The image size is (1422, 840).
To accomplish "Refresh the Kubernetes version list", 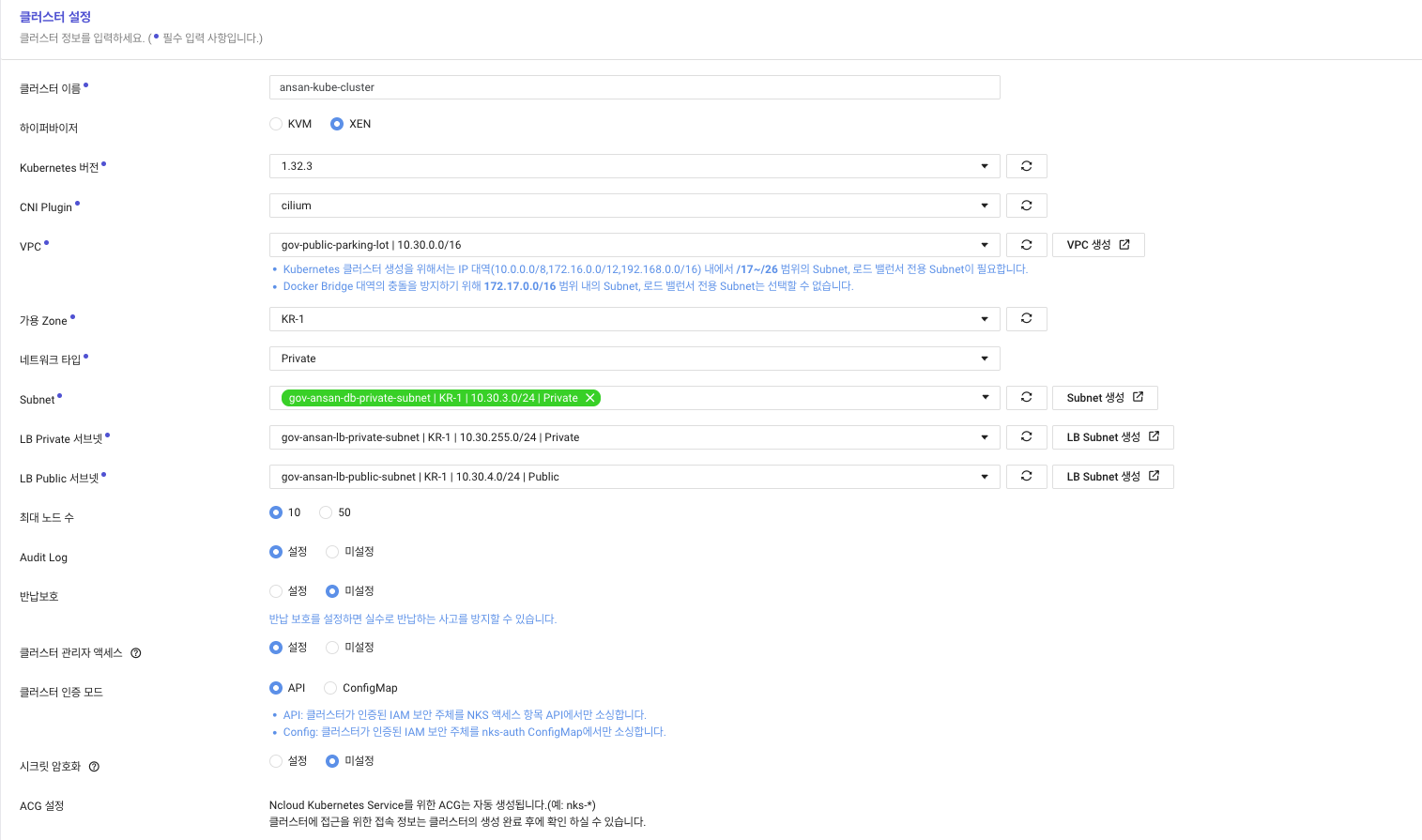I will coord(1026,166).
